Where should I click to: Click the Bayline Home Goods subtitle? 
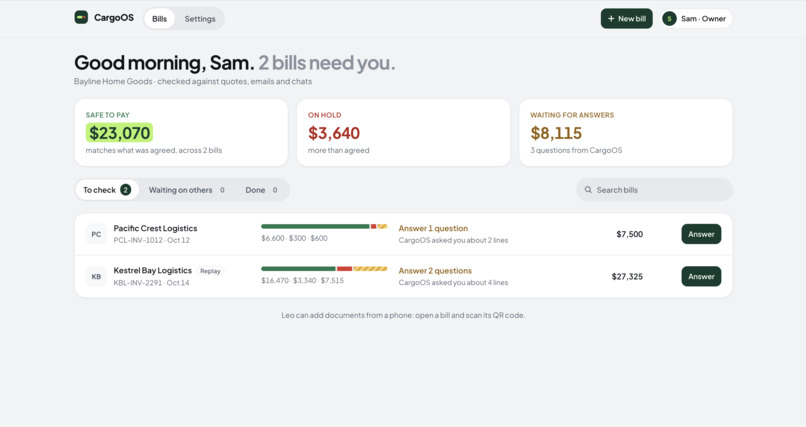(193, 81)
